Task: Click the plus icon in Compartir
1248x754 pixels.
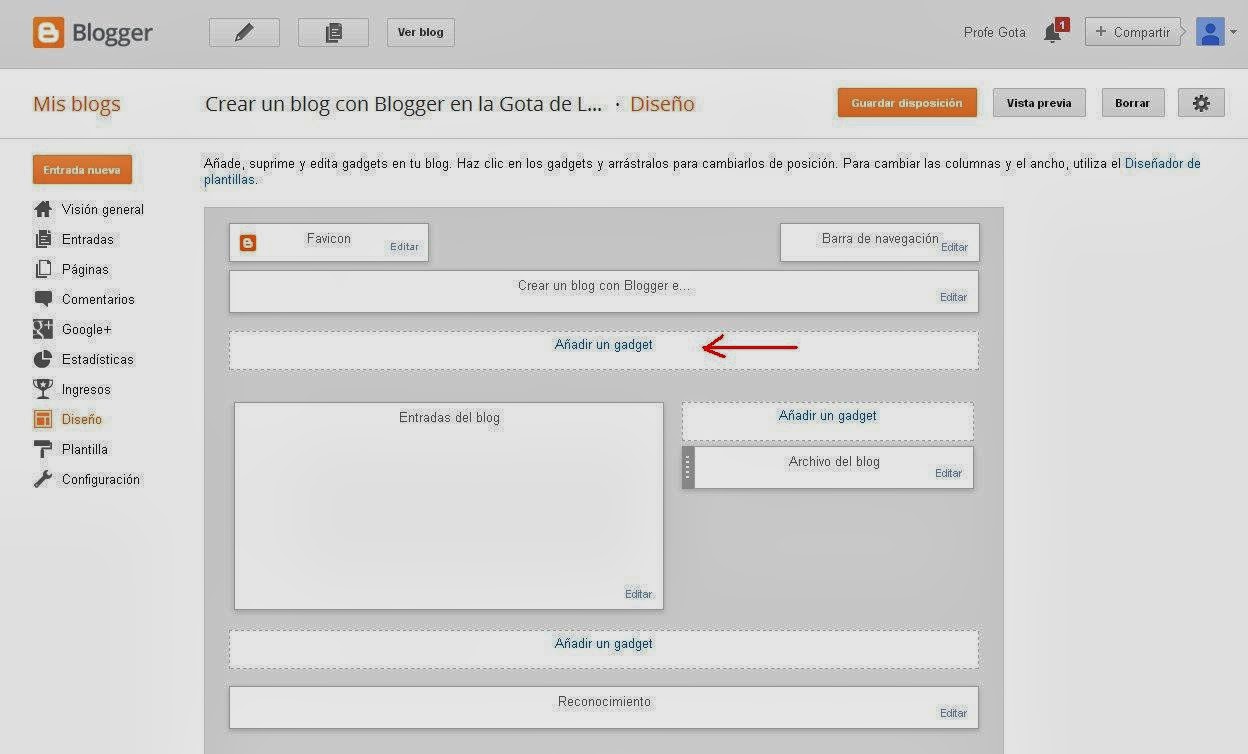Action: point(1101,32)
